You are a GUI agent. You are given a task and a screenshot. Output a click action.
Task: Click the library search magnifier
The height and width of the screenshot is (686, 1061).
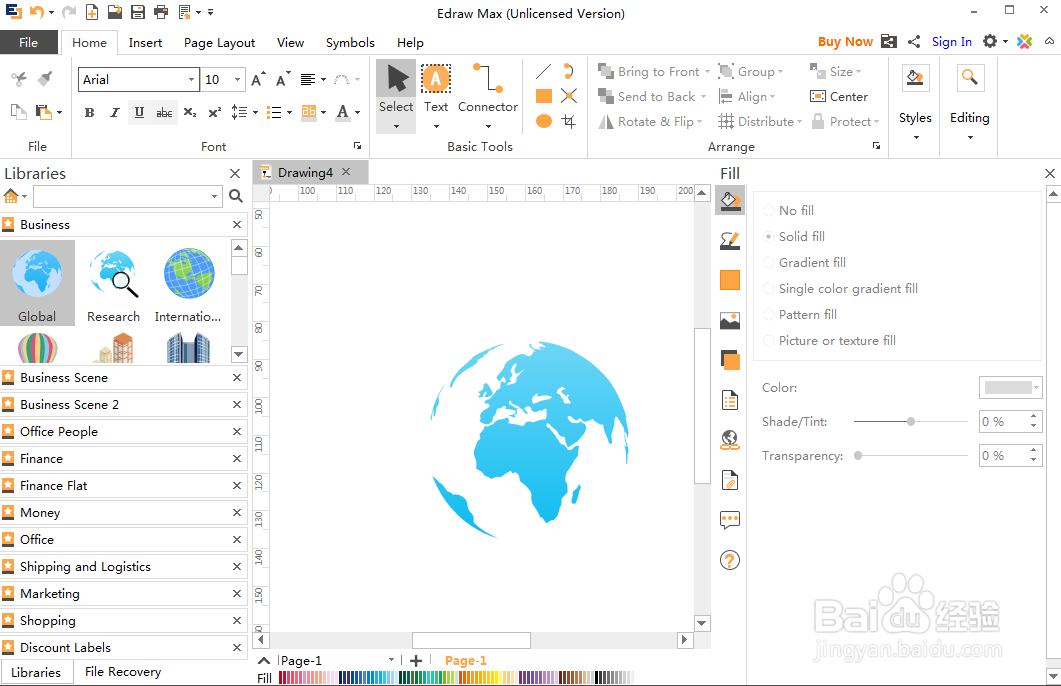point(235,196)
